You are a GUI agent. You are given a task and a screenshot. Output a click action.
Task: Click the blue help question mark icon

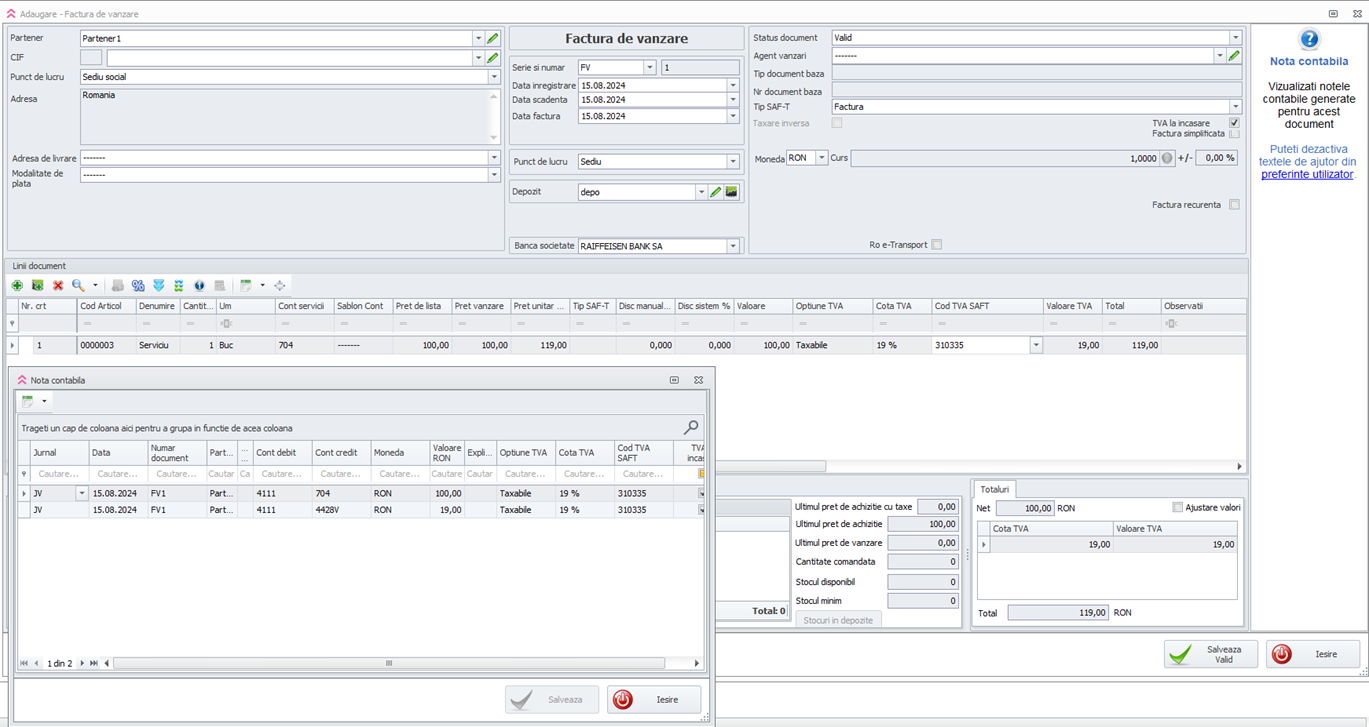click(x=1308, y=40)
